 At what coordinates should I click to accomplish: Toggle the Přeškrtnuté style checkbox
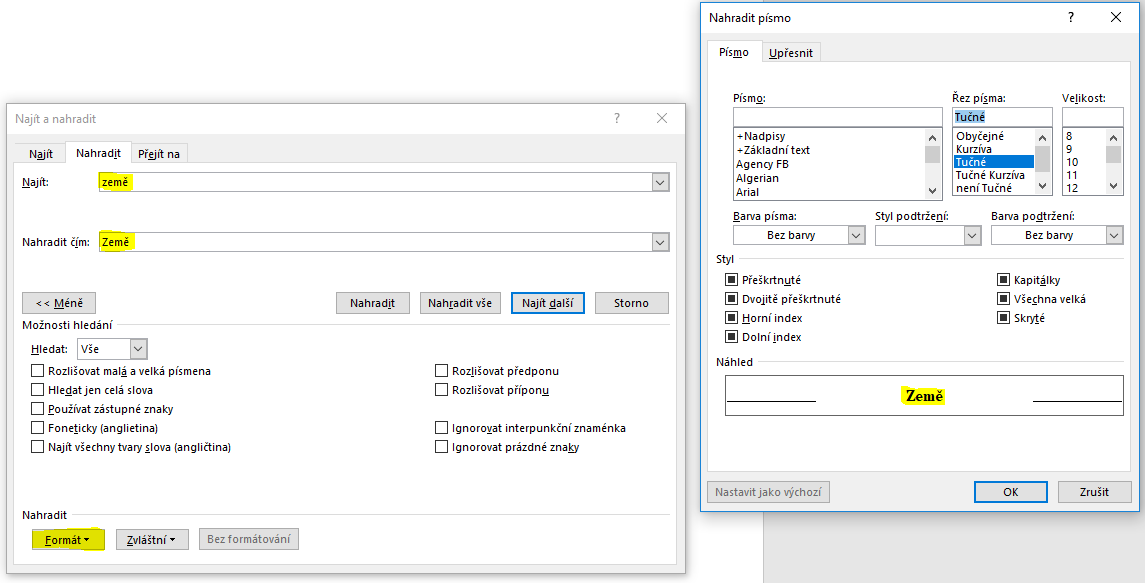click(x=732, y=280)
